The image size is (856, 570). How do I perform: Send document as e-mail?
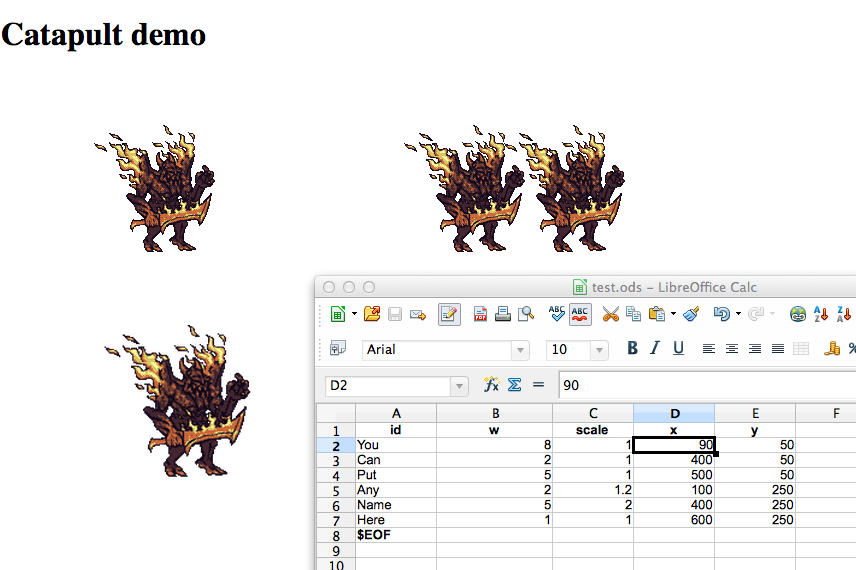(x=418, y=314)
